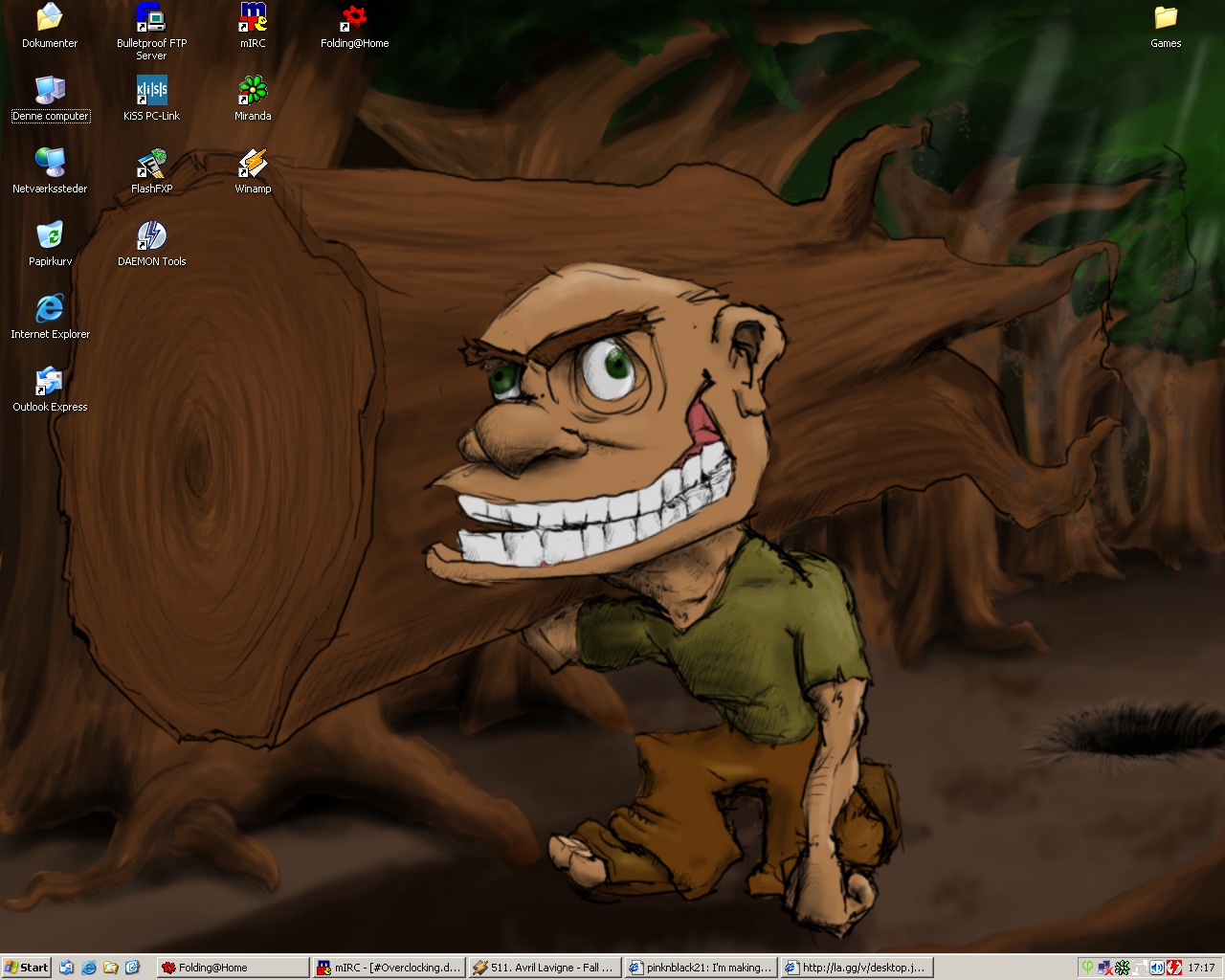The width and height of the screenshot is (1225, 980).
Task: Open the Folding@Home desktop shortcut
Action: click(354, 26)
